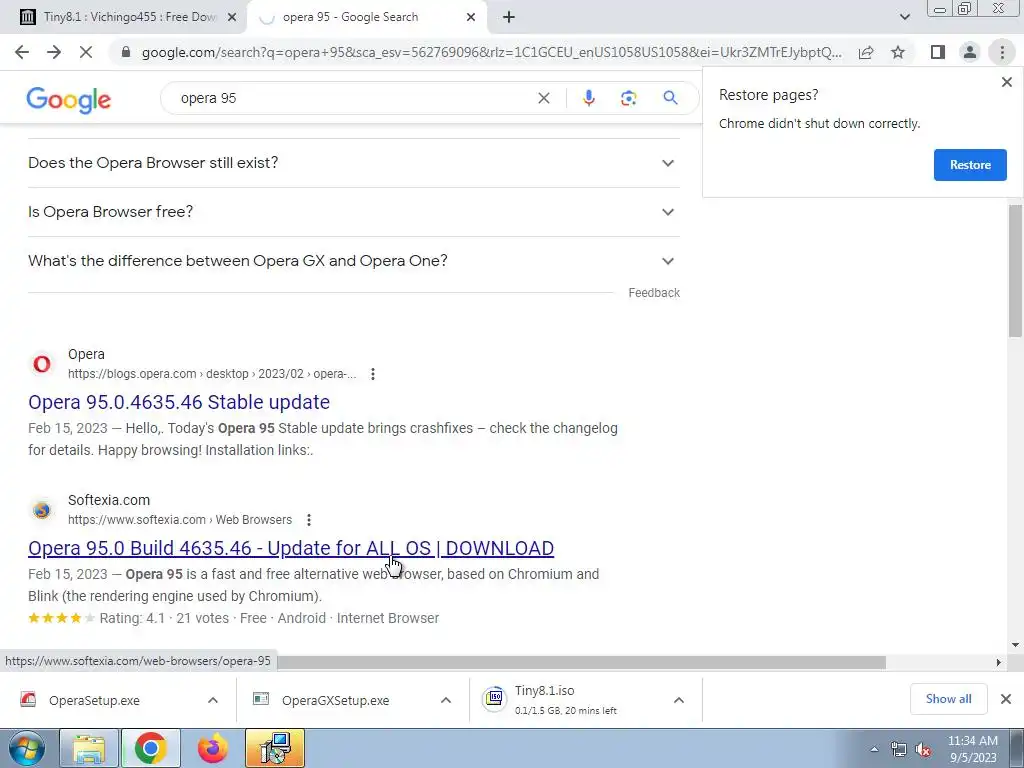Open the OperaSetup.exe download
The height and width of the screenshot is (768, 1024).
click(94, 700)
